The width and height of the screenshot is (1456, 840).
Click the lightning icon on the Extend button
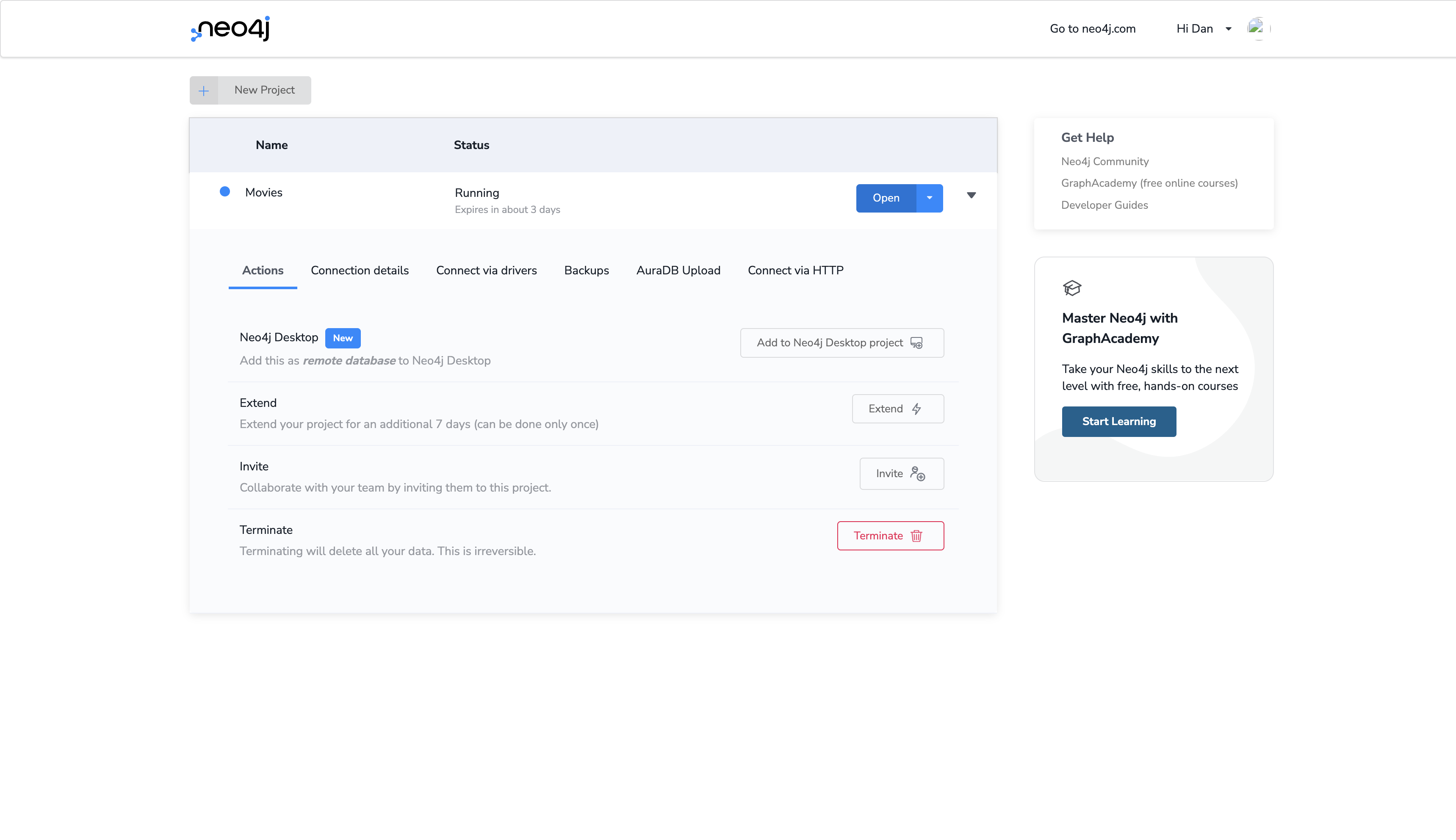(917, 409)
